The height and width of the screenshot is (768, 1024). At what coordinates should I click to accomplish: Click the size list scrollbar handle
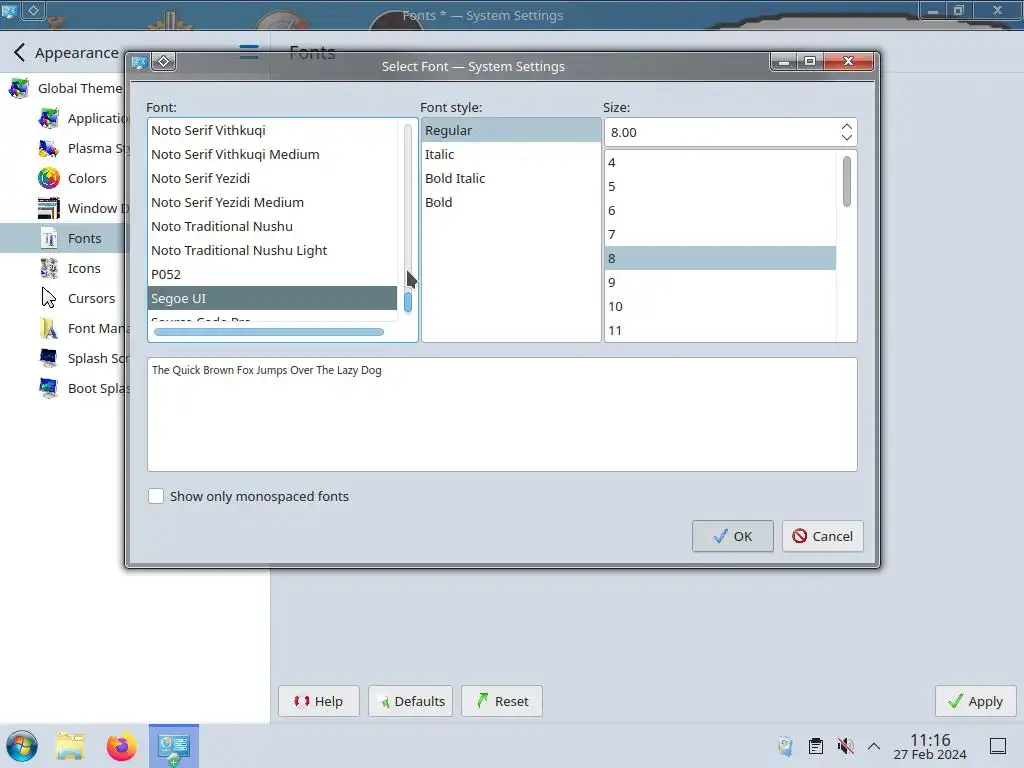tap(847, 182)
